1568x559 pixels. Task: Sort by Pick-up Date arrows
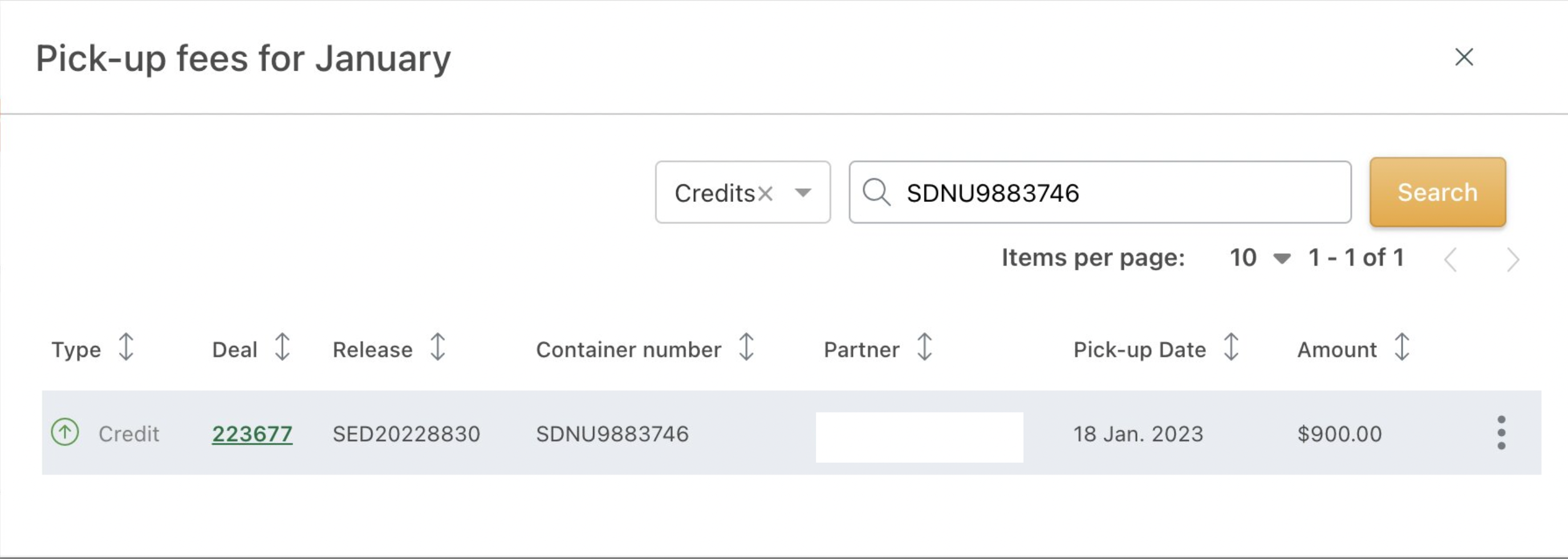[1231, 347]
